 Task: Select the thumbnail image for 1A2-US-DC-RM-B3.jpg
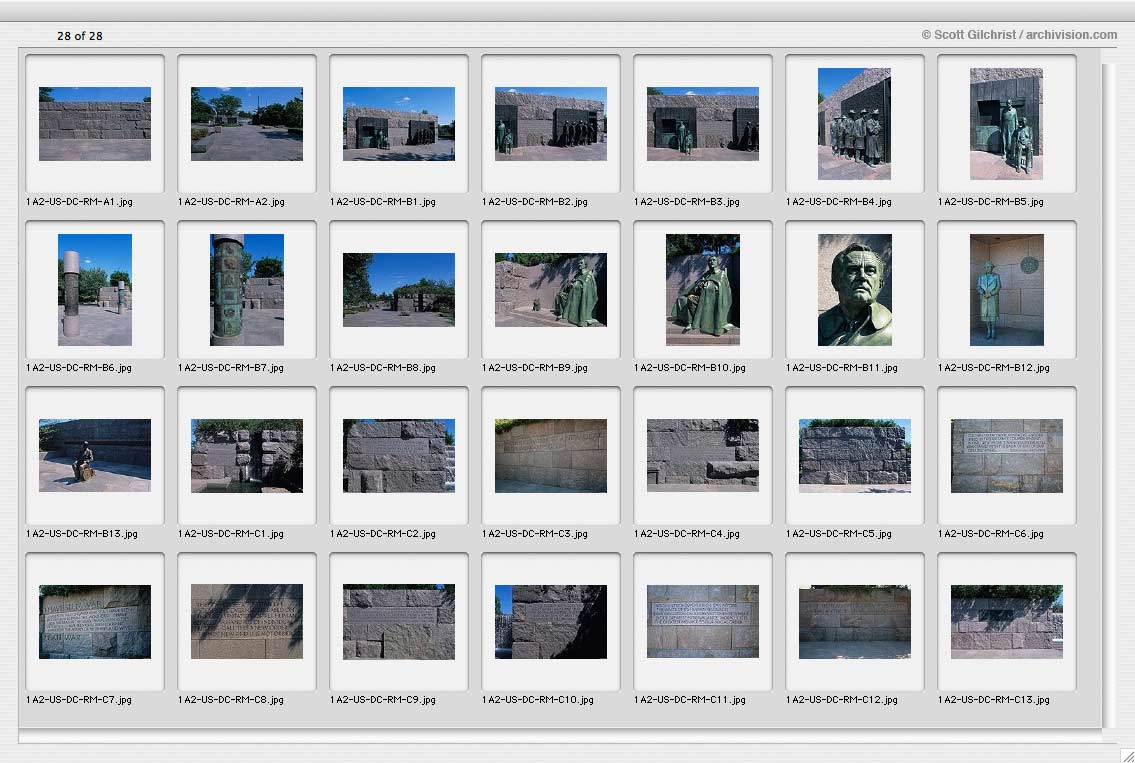703,124
